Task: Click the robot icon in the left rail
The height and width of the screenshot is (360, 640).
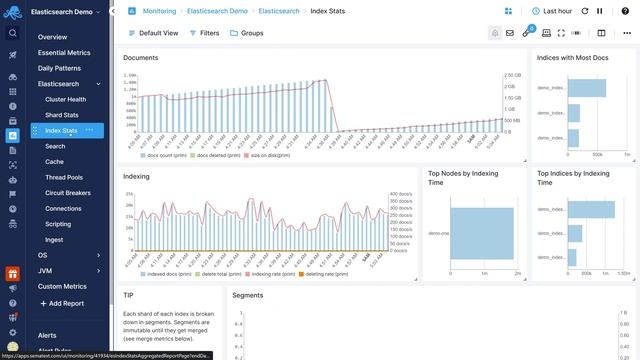Action: click(13, 180)
